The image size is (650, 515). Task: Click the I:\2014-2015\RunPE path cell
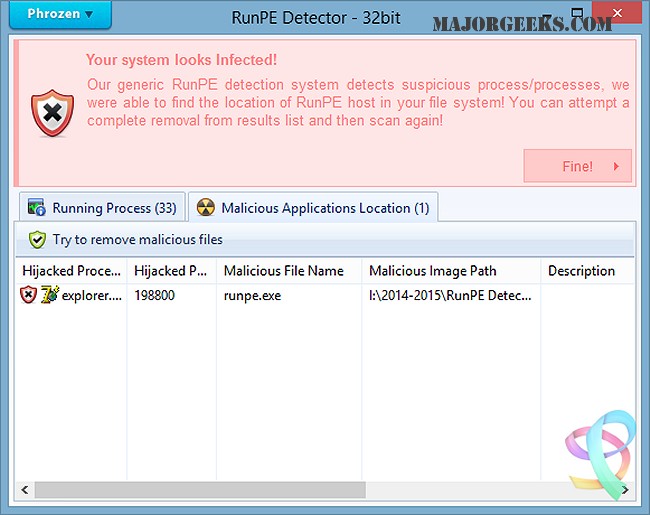pyautogui.click(x=450, y=295)
